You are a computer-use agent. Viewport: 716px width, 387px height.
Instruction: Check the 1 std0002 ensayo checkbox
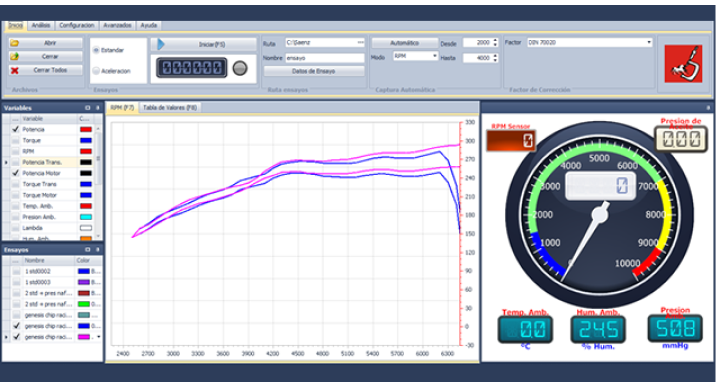(16, 271)
